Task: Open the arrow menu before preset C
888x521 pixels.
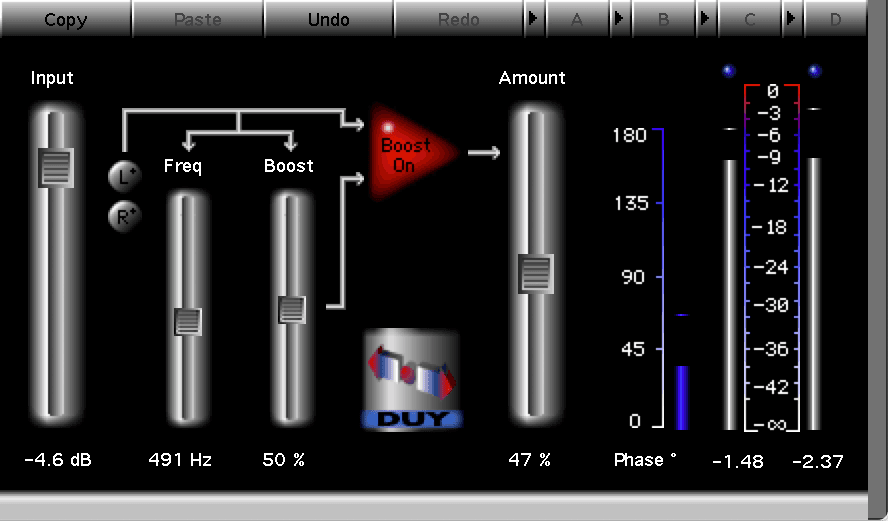Action: [x=706, y=18]
